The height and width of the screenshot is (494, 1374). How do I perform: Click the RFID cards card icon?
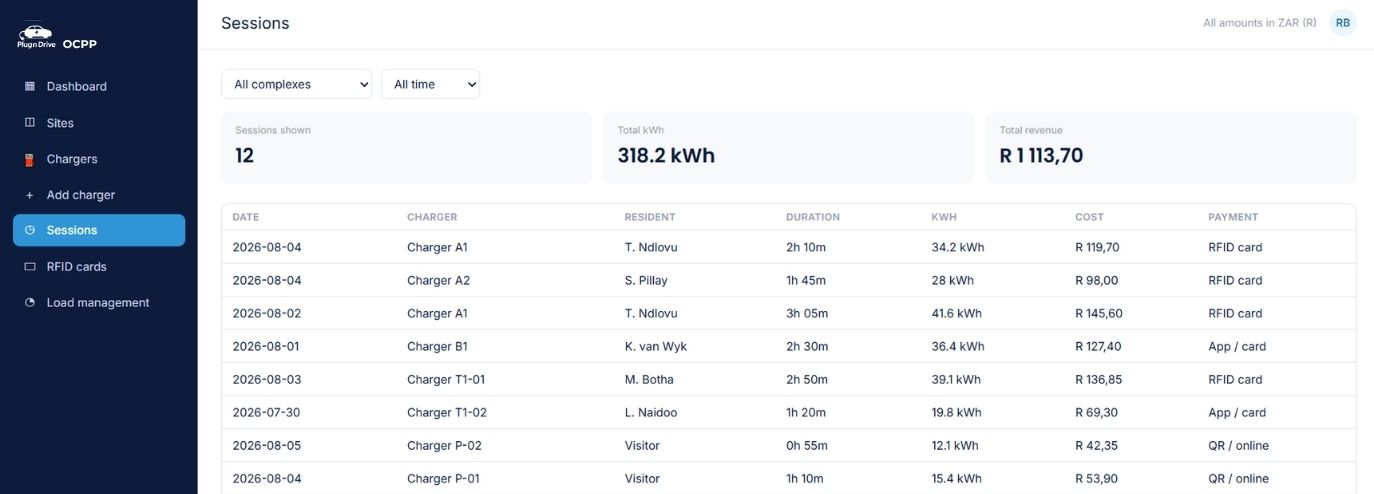[30, 267]
